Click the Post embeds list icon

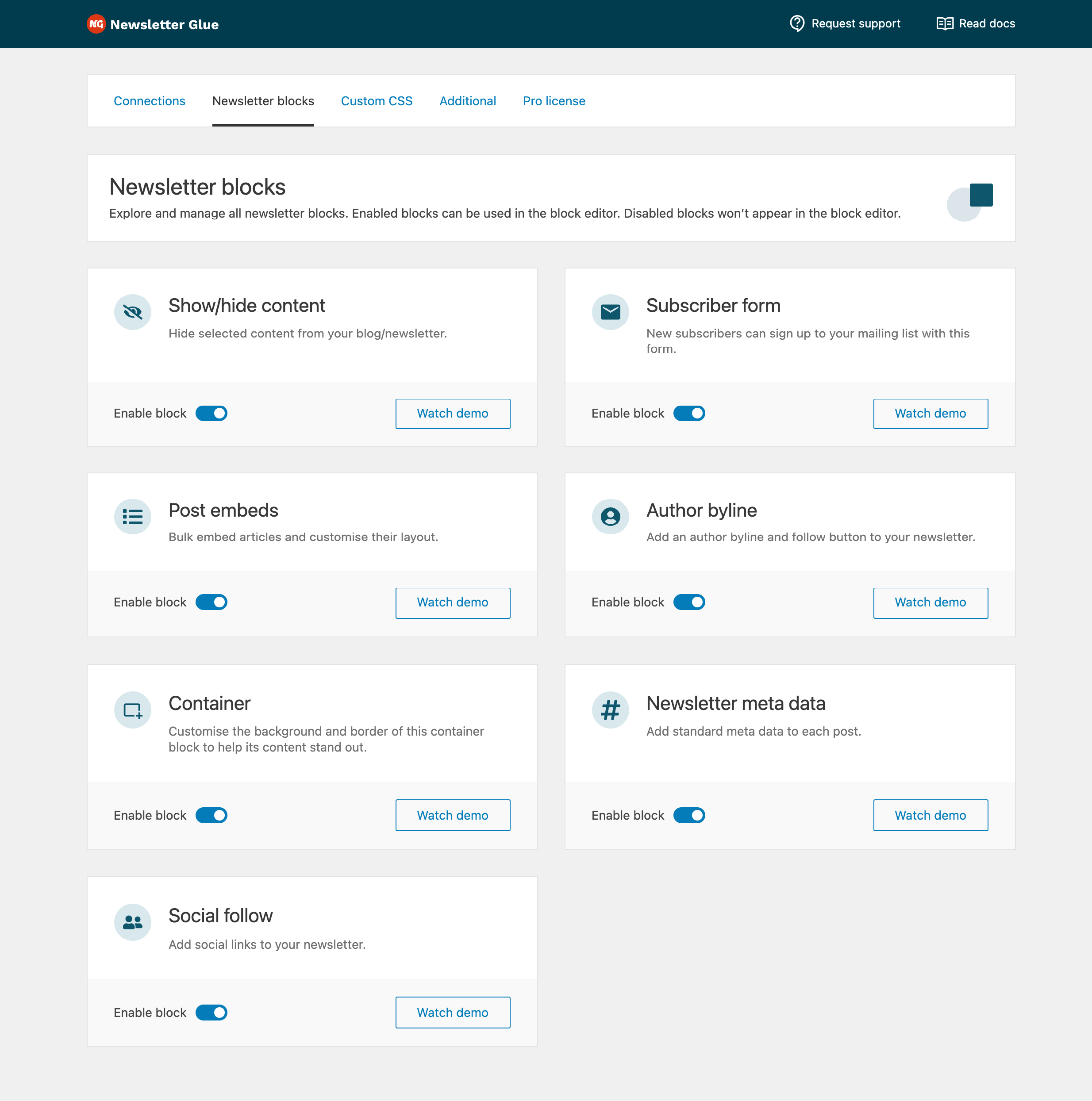pyautogui.click(x=133, y=516)
